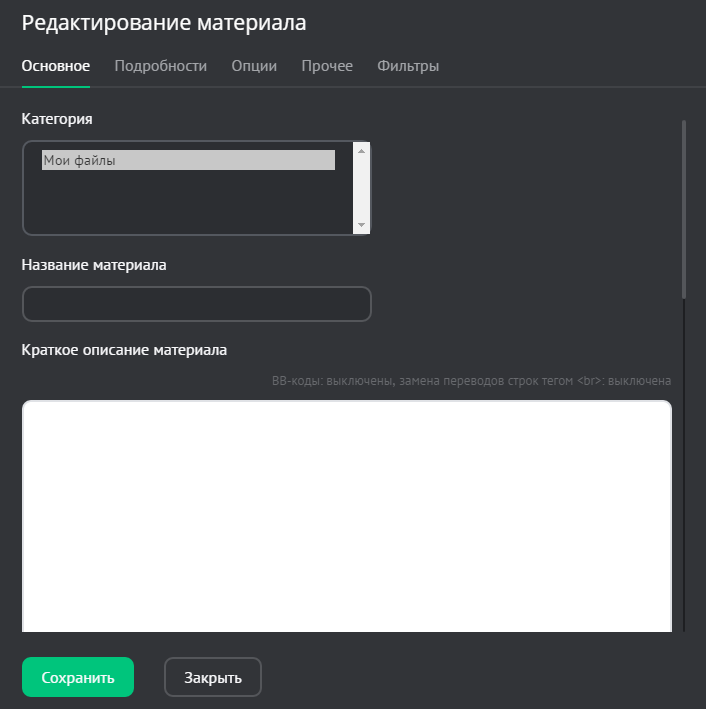
Task: Click the Краткое описание материала label
Action: click(124, 350)
